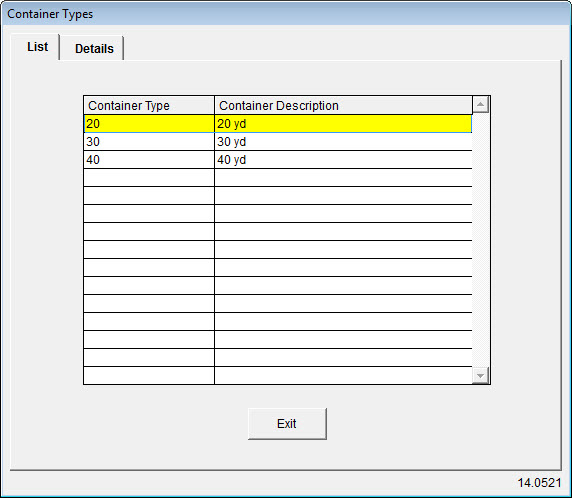Click the scroll up arrow in the grid

[480, 105]
